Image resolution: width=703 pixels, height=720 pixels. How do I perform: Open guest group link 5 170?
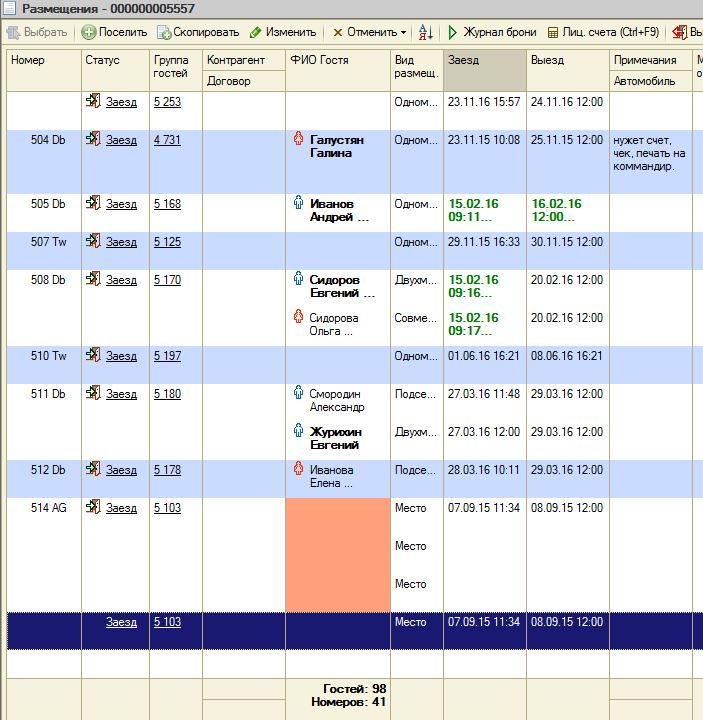pos(167,280)
